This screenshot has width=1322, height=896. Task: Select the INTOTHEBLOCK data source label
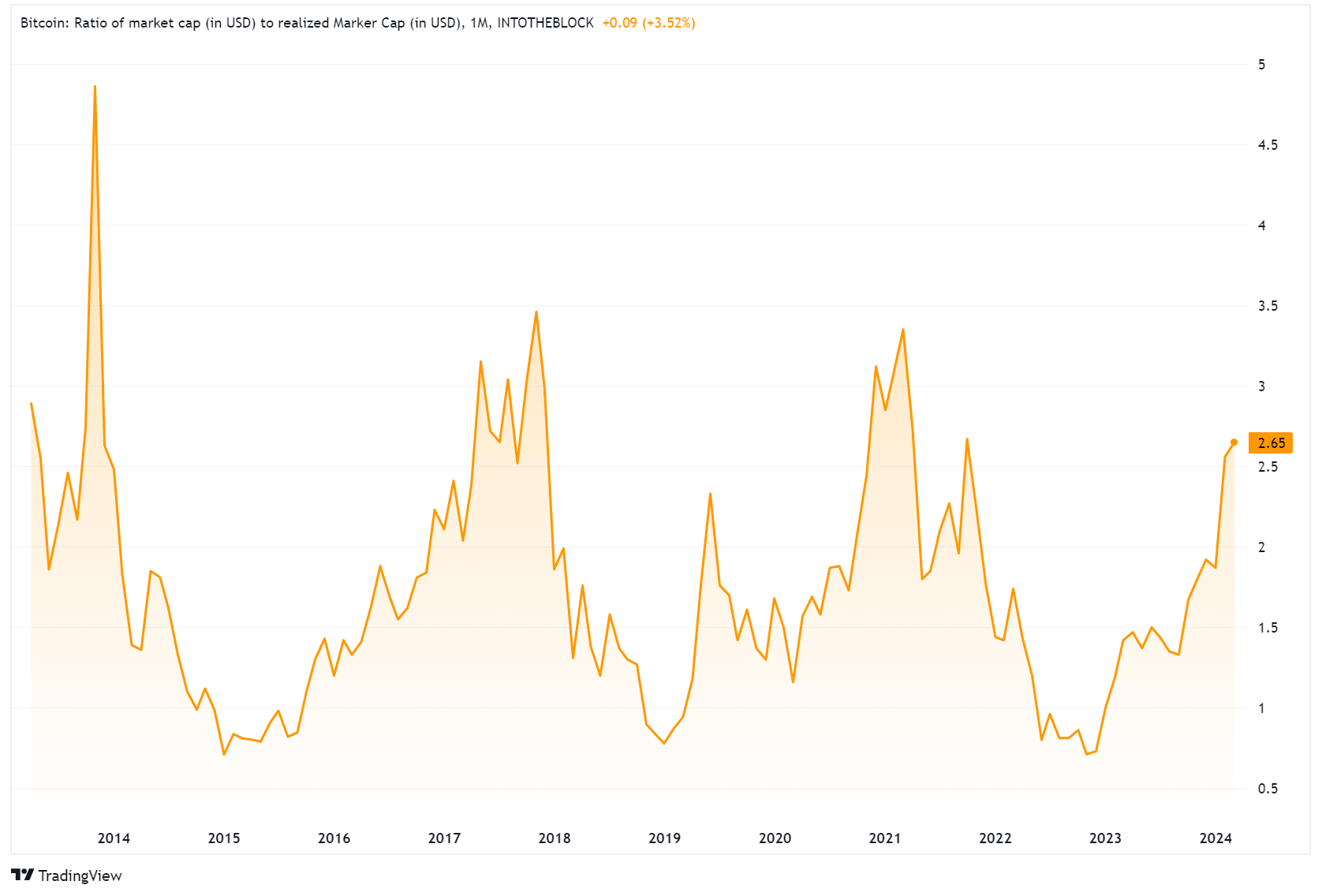pos(547,23)
